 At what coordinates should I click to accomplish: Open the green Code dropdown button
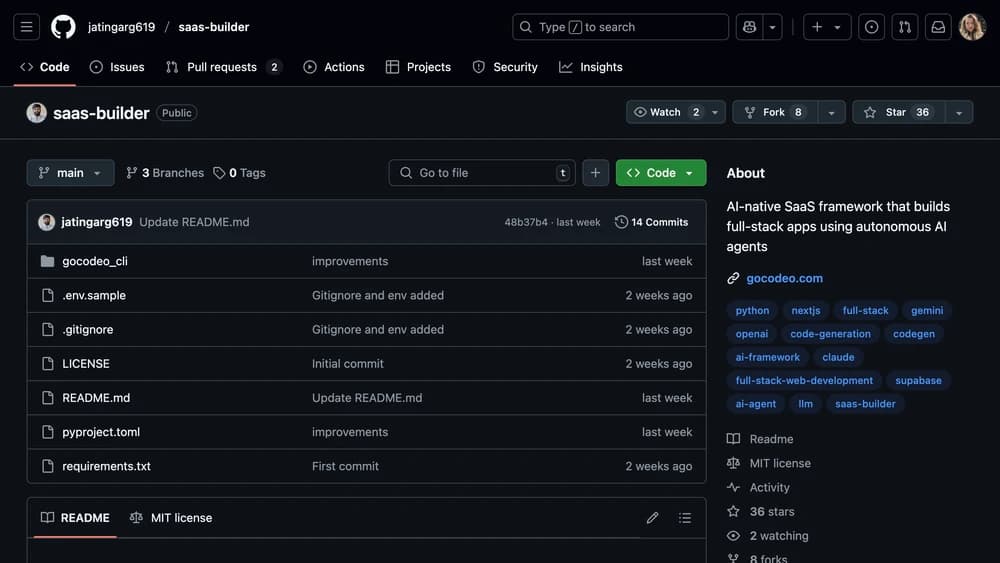(x=661, y=173)
